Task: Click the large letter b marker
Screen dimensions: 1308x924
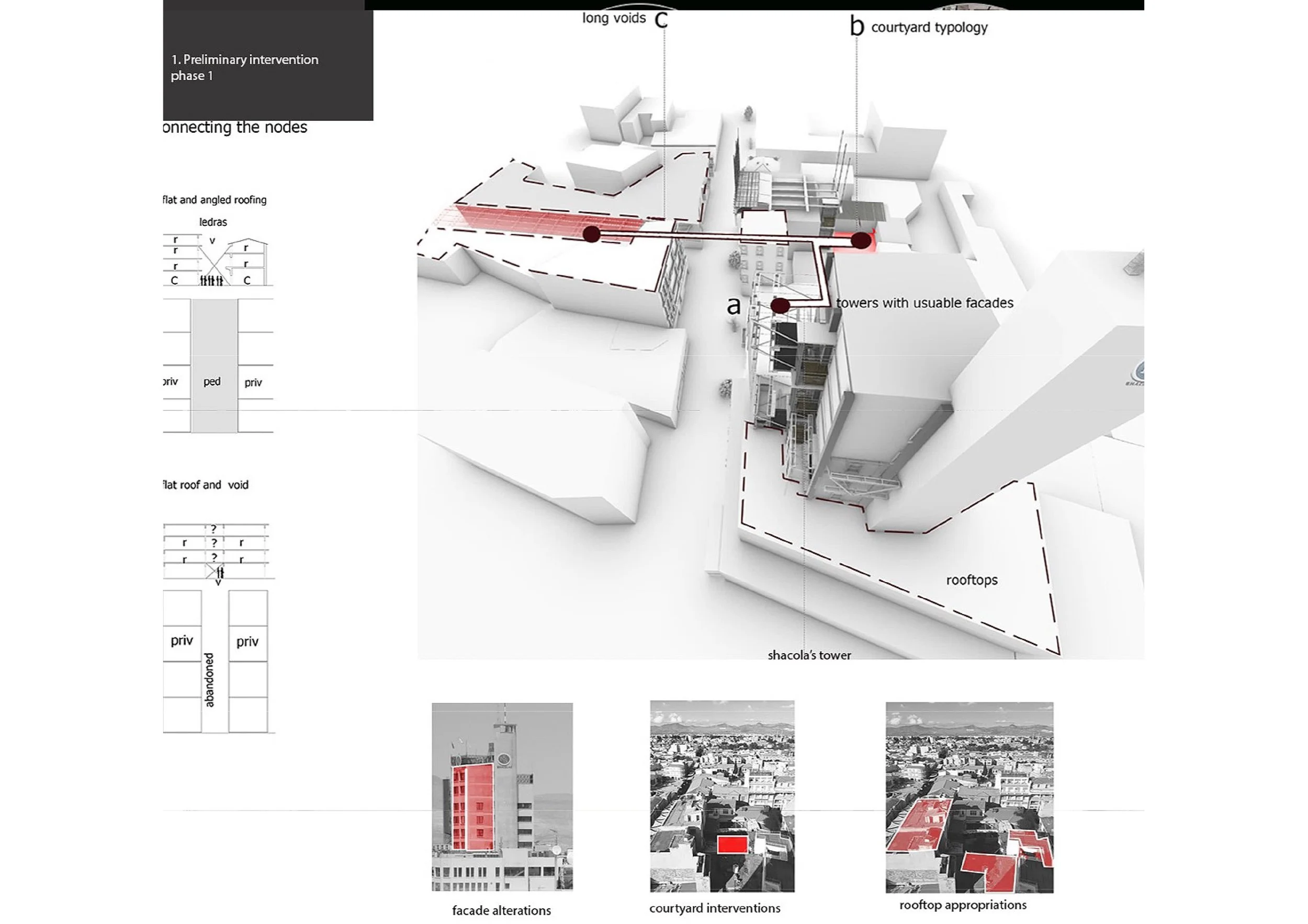Action: point(856,26)
